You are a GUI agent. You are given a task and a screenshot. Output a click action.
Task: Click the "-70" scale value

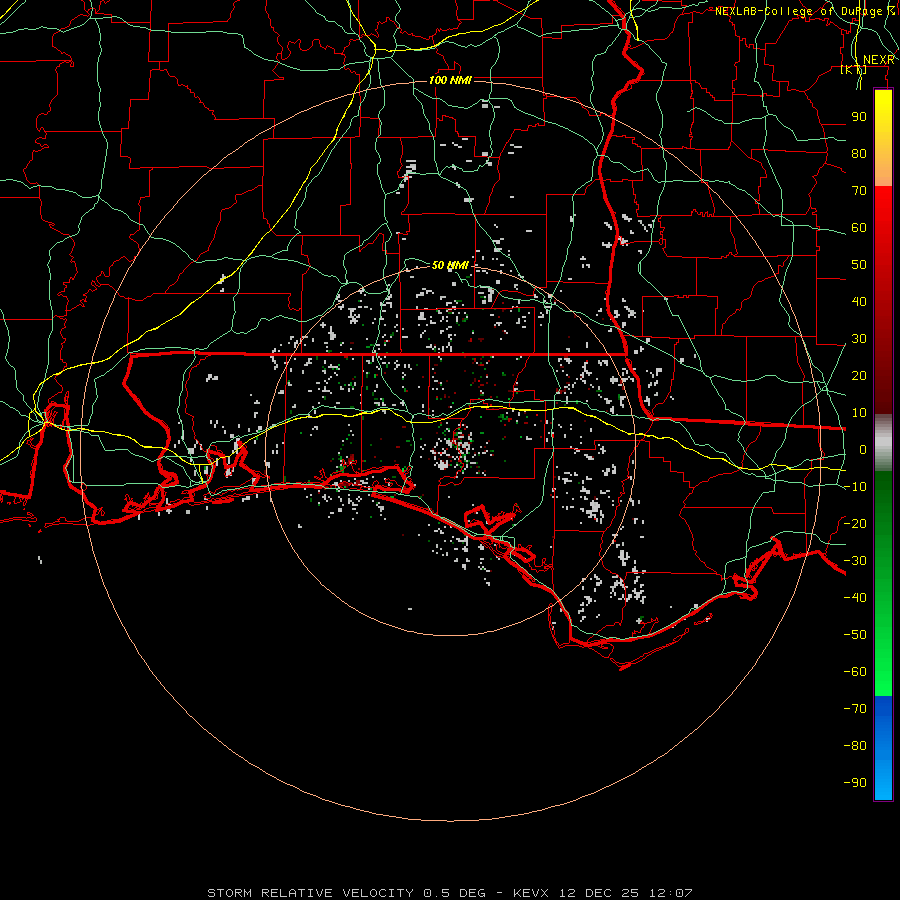[x=855, y=708]
